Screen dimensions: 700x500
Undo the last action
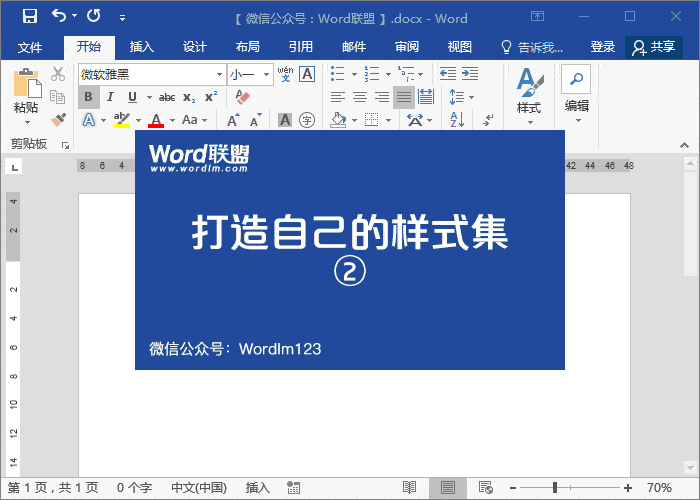click(x=59, y=16)
